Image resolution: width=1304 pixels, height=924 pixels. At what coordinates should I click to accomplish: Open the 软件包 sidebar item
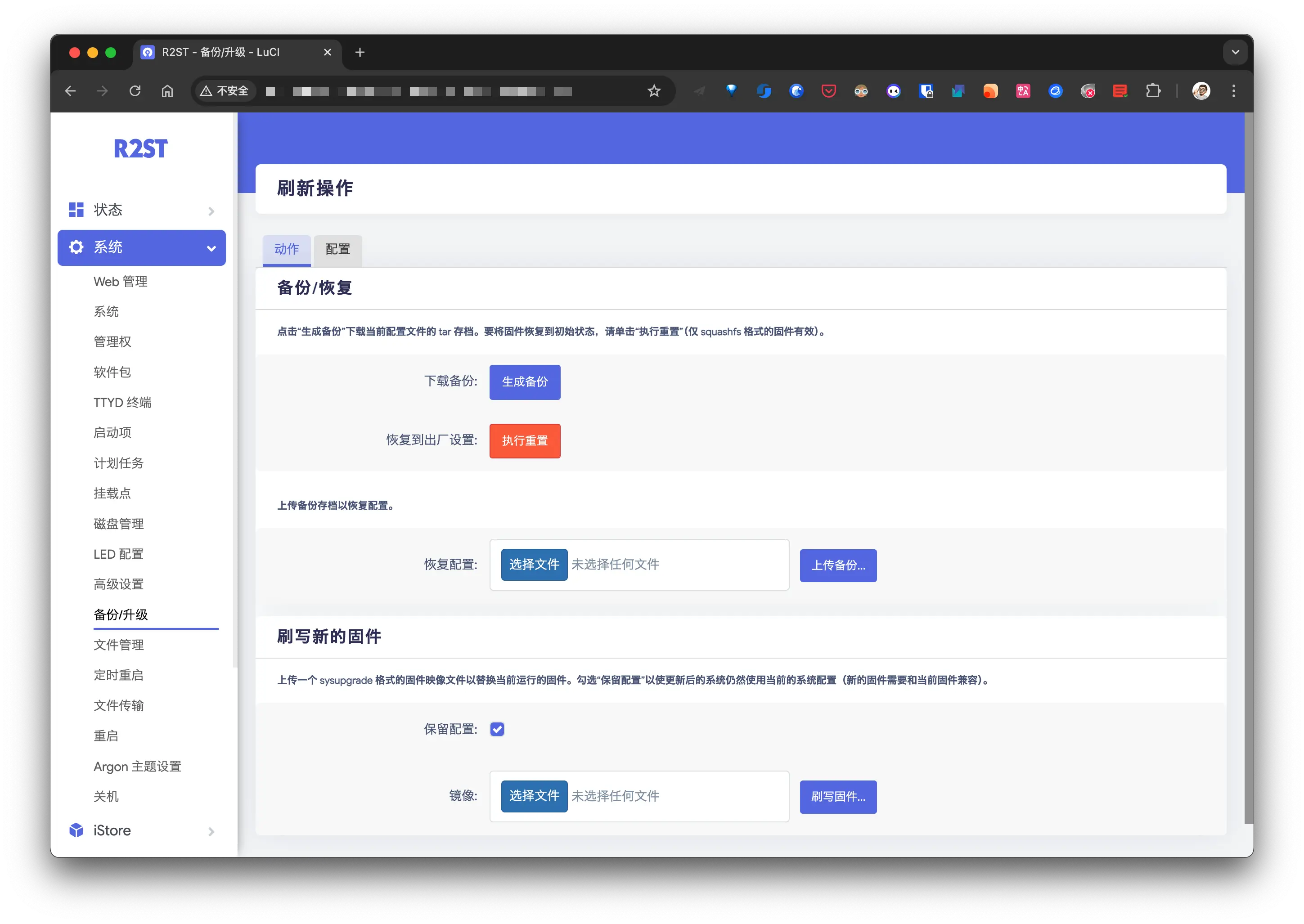(x=112, y=372)
